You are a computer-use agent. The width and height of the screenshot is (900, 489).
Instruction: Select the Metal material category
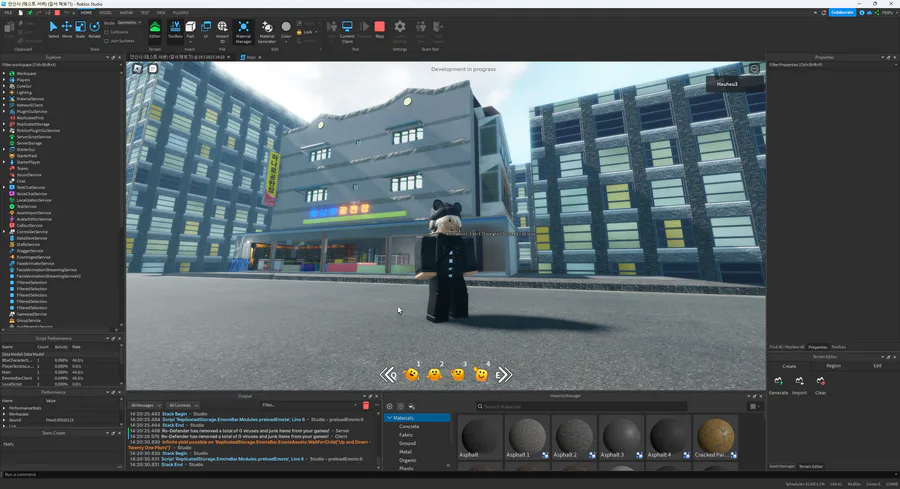[x=406, y=452]
